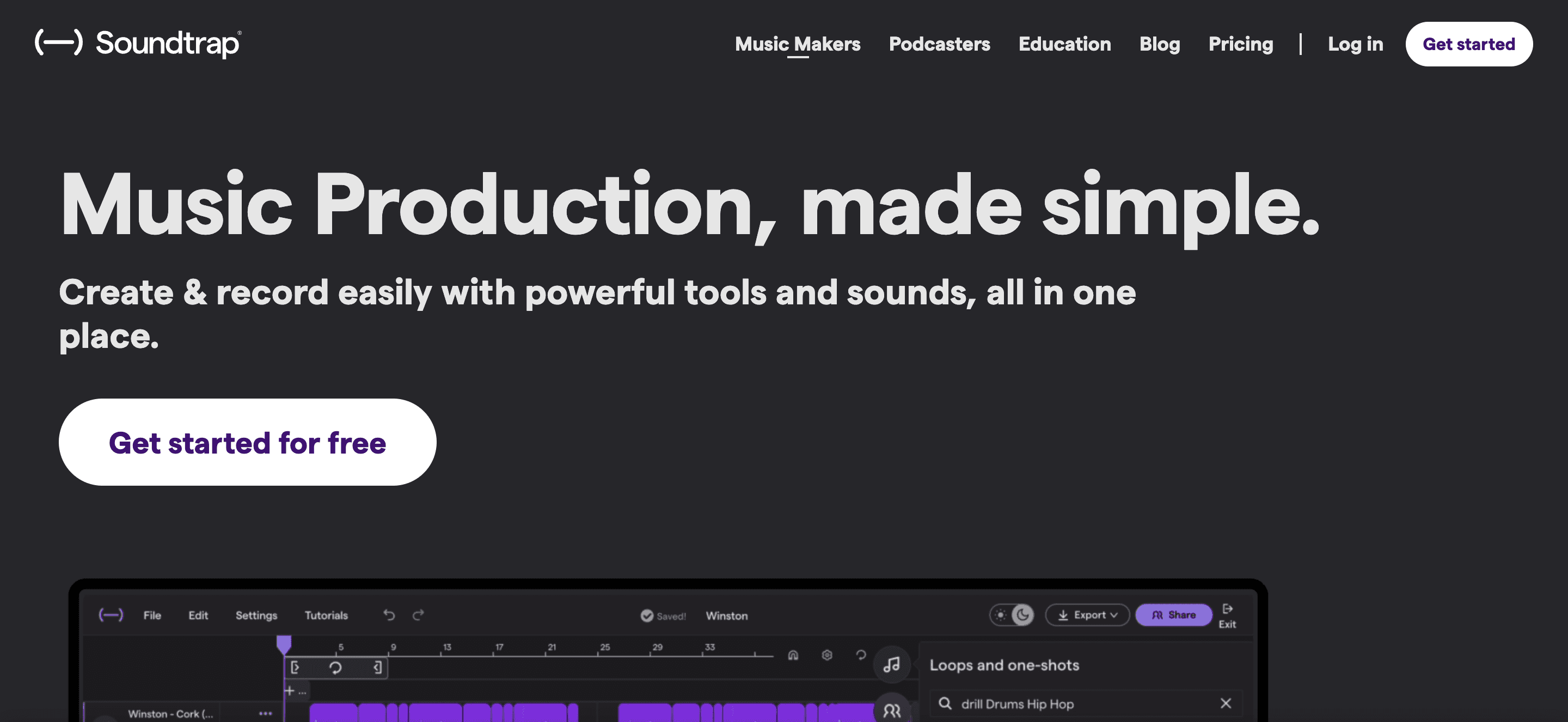Click the Winston project title
The width and height of the screenshot is (1568, 722).
(x=727, y=615)
